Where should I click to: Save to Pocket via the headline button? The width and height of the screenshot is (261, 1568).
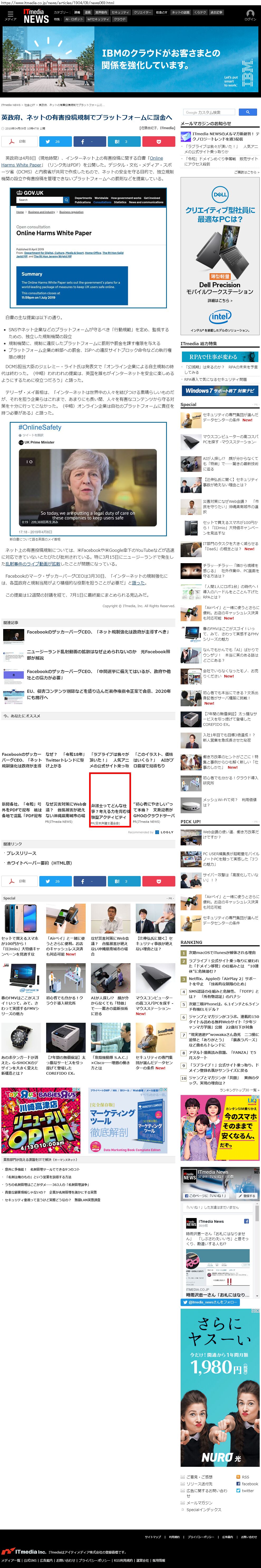(158, 141)
